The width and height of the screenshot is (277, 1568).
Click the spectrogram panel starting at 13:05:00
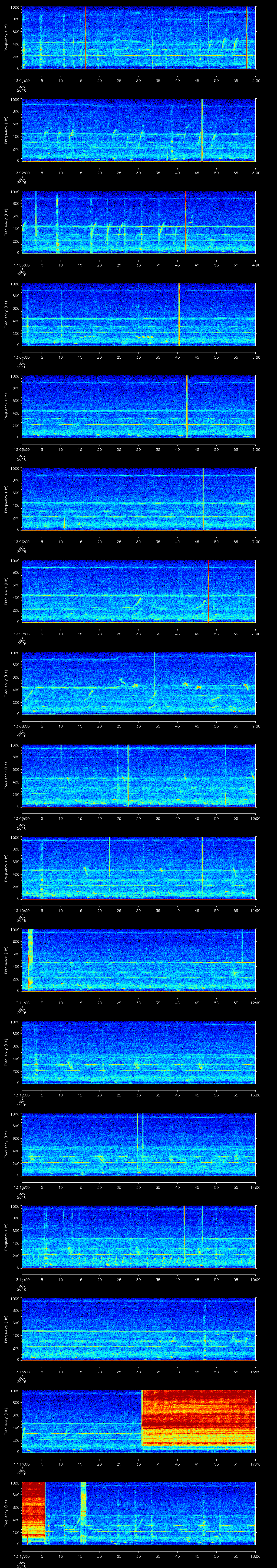coord(139,407)
